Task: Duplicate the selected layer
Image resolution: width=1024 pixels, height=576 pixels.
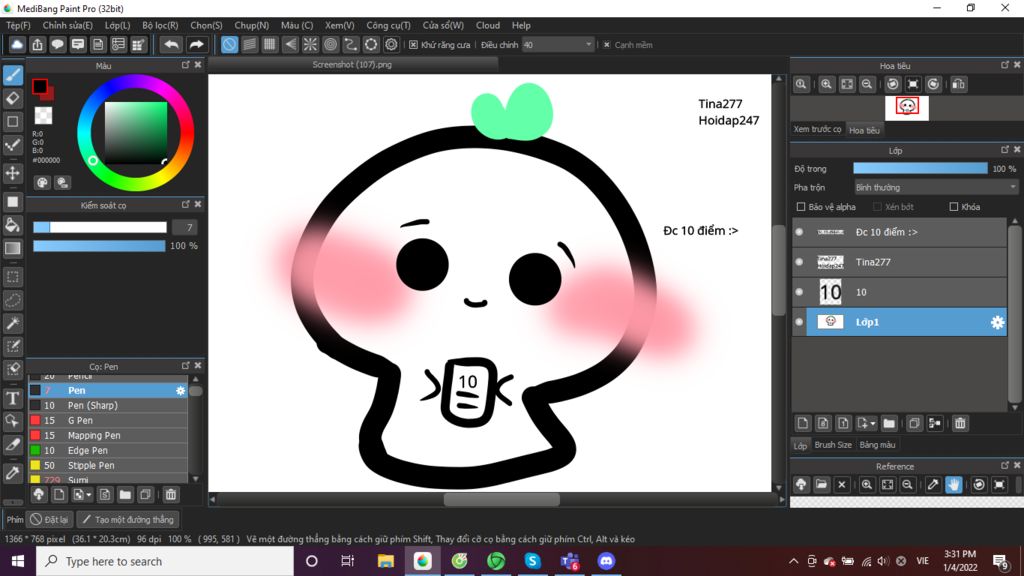Action: (914, 423)
